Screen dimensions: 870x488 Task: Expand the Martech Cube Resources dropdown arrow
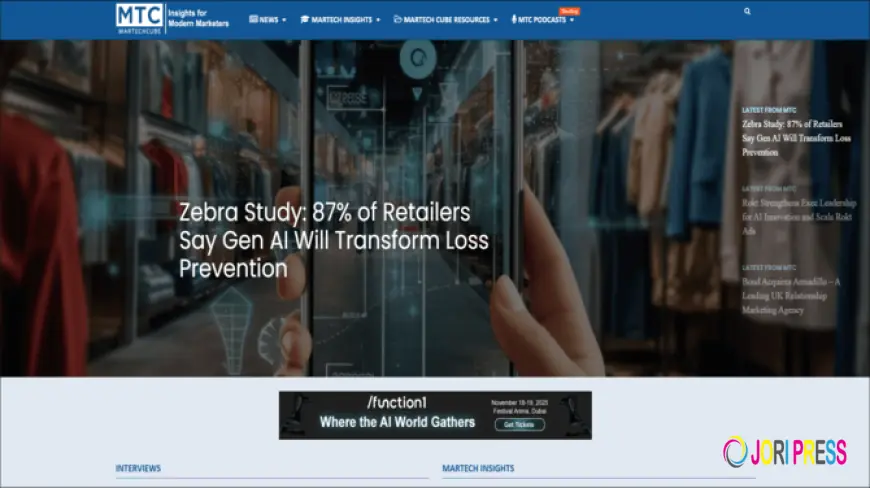tap(495, 20)
